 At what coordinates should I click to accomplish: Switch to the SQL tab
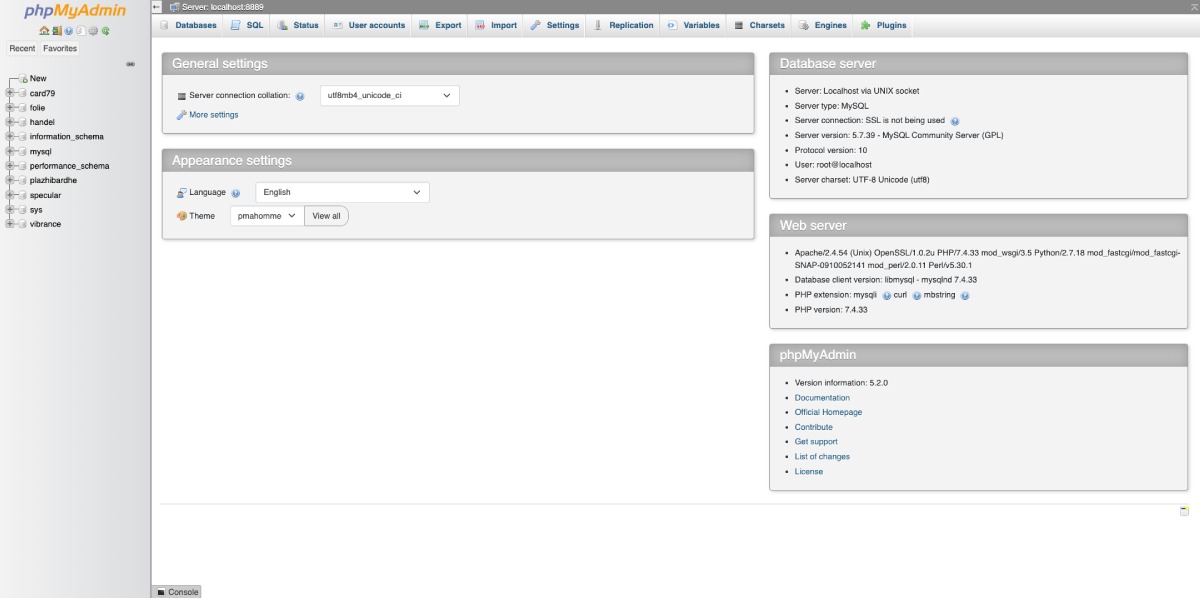tap(246, 25)
